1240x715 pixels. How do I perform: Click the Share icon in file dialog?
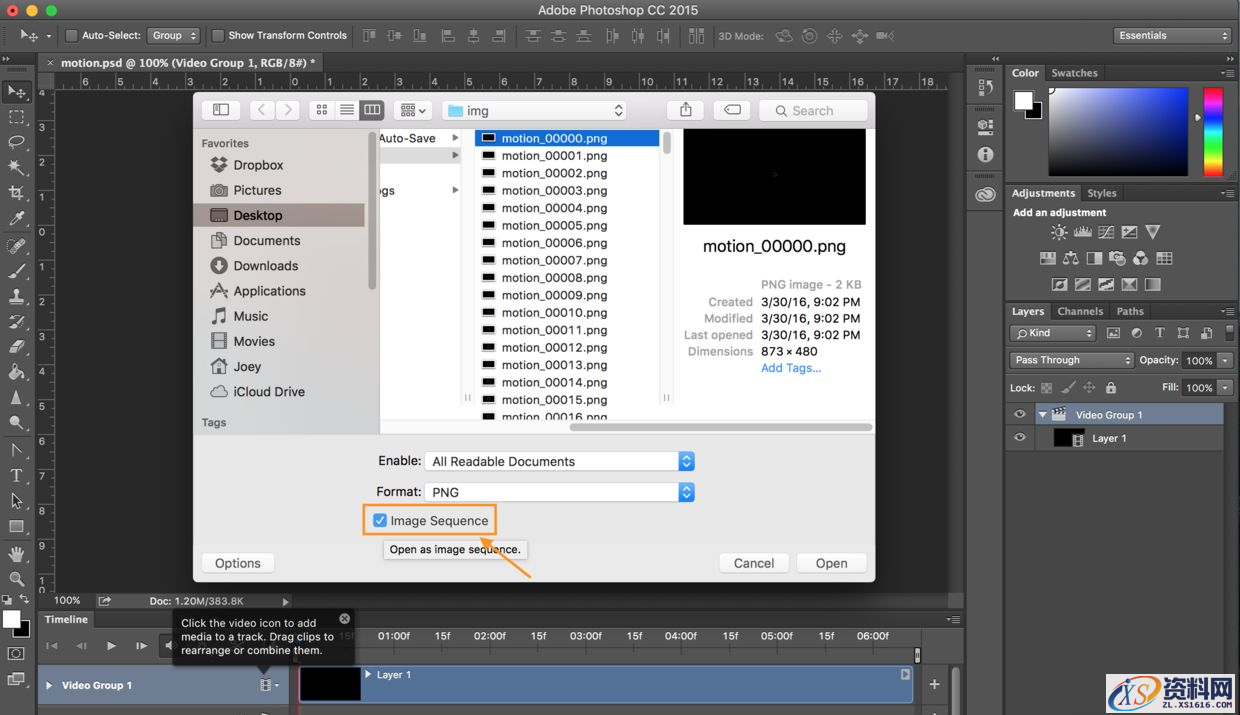pos(685,110)
